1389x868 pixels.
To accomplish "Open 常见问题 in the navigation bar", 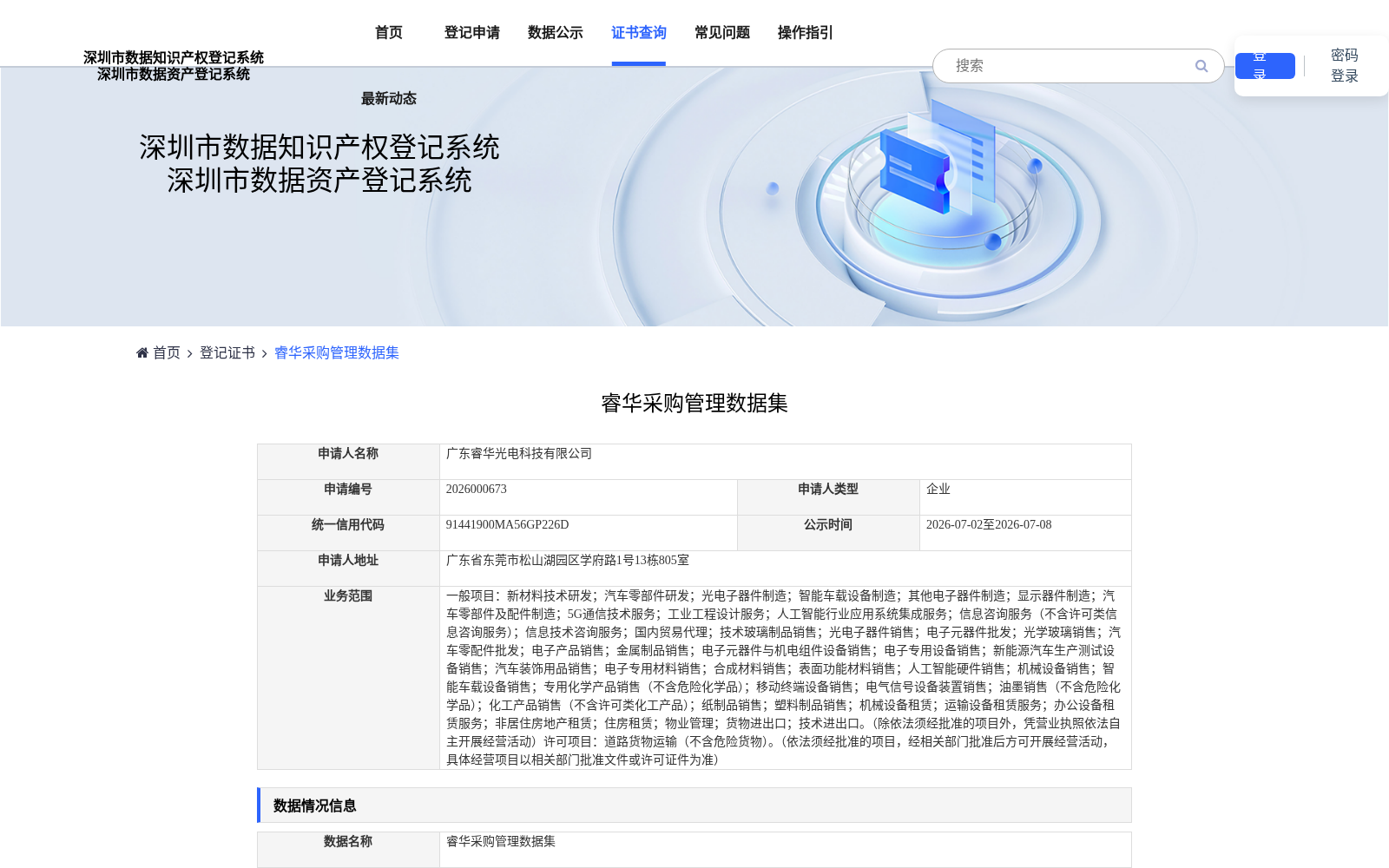I will (722, 33).
